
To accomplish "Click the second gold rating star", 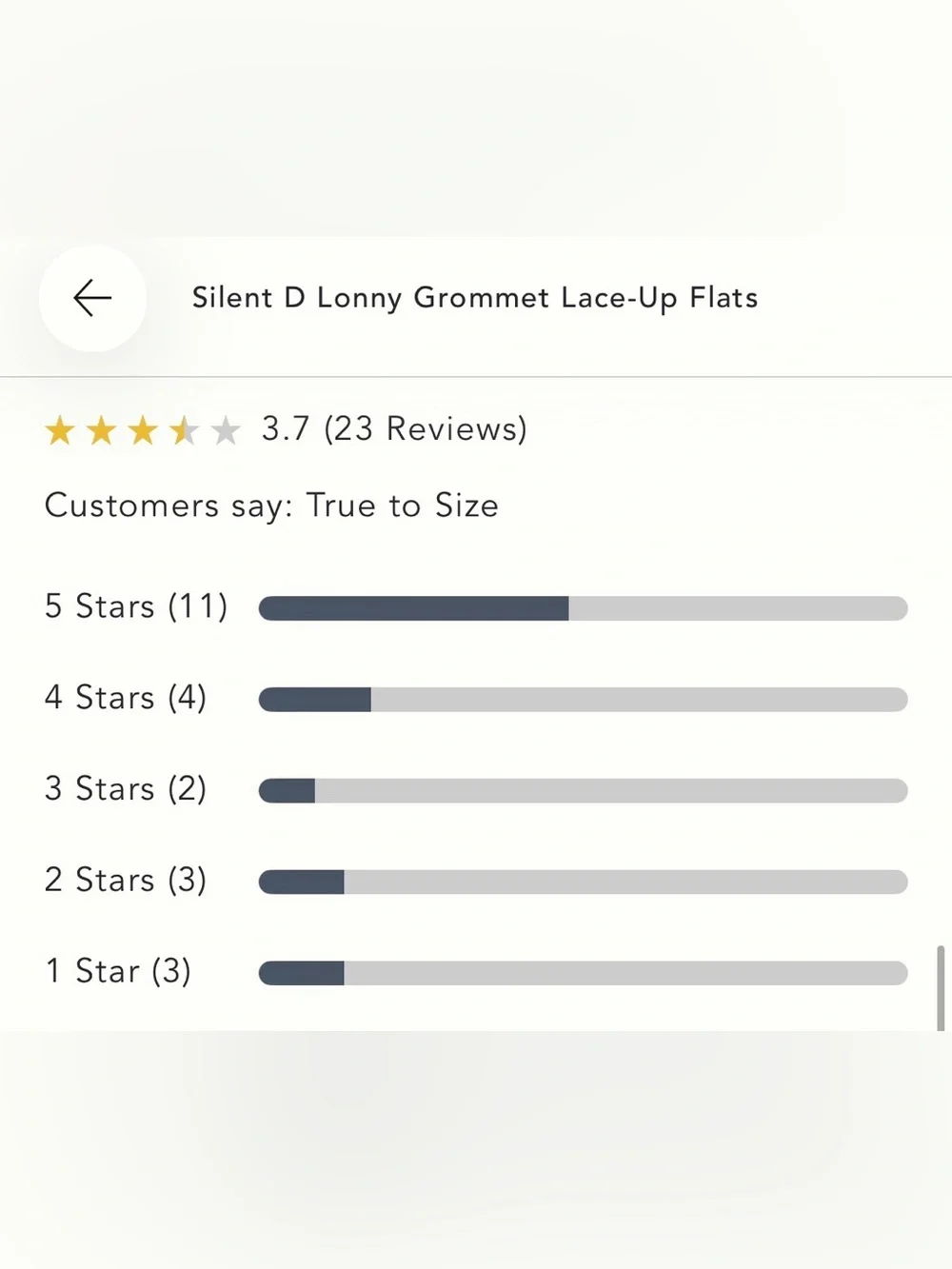I will [x=101, y=430].
